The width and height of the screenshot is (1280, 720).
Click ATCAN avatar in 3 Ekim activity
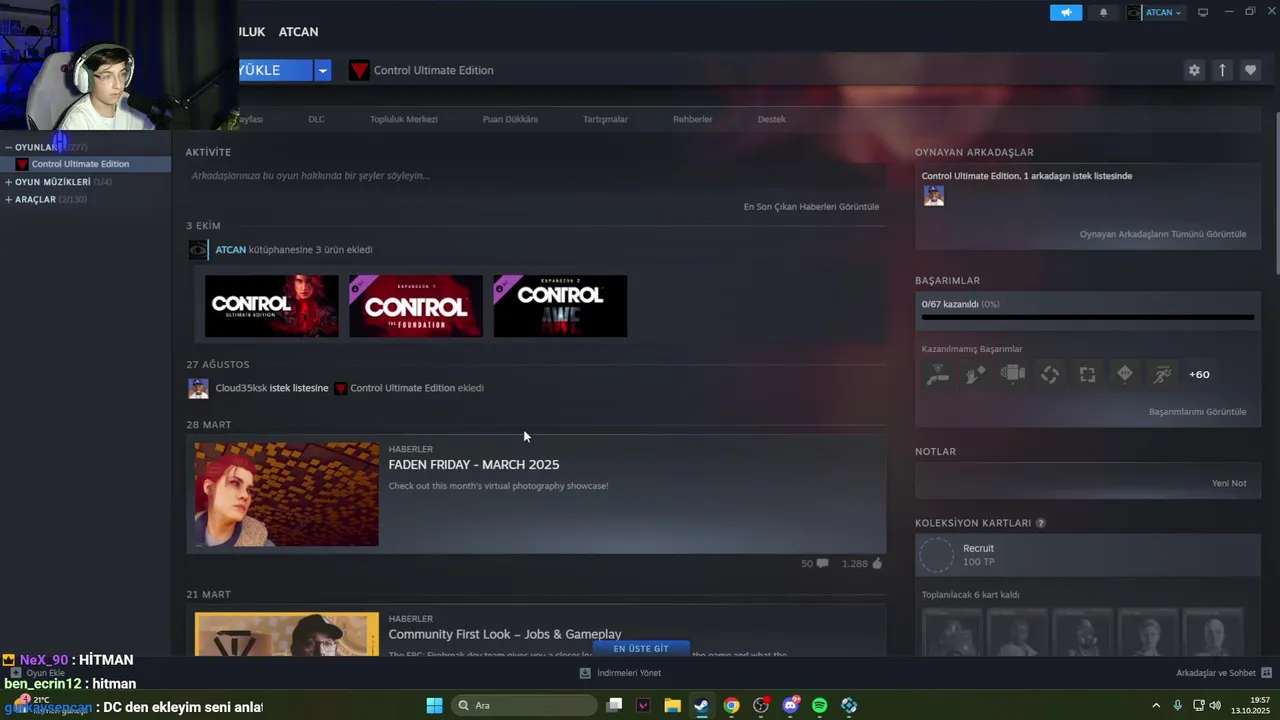tap(198, 250)
